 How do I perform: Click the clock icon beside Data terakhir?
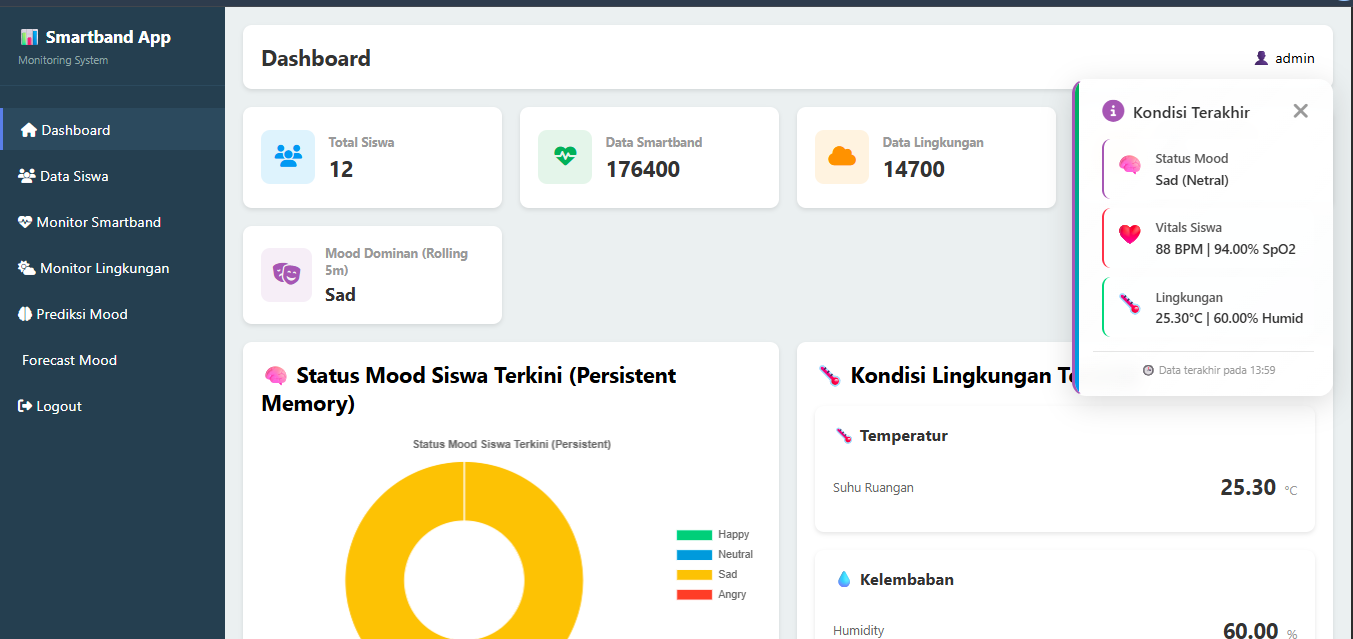[x=1148, y=370]
